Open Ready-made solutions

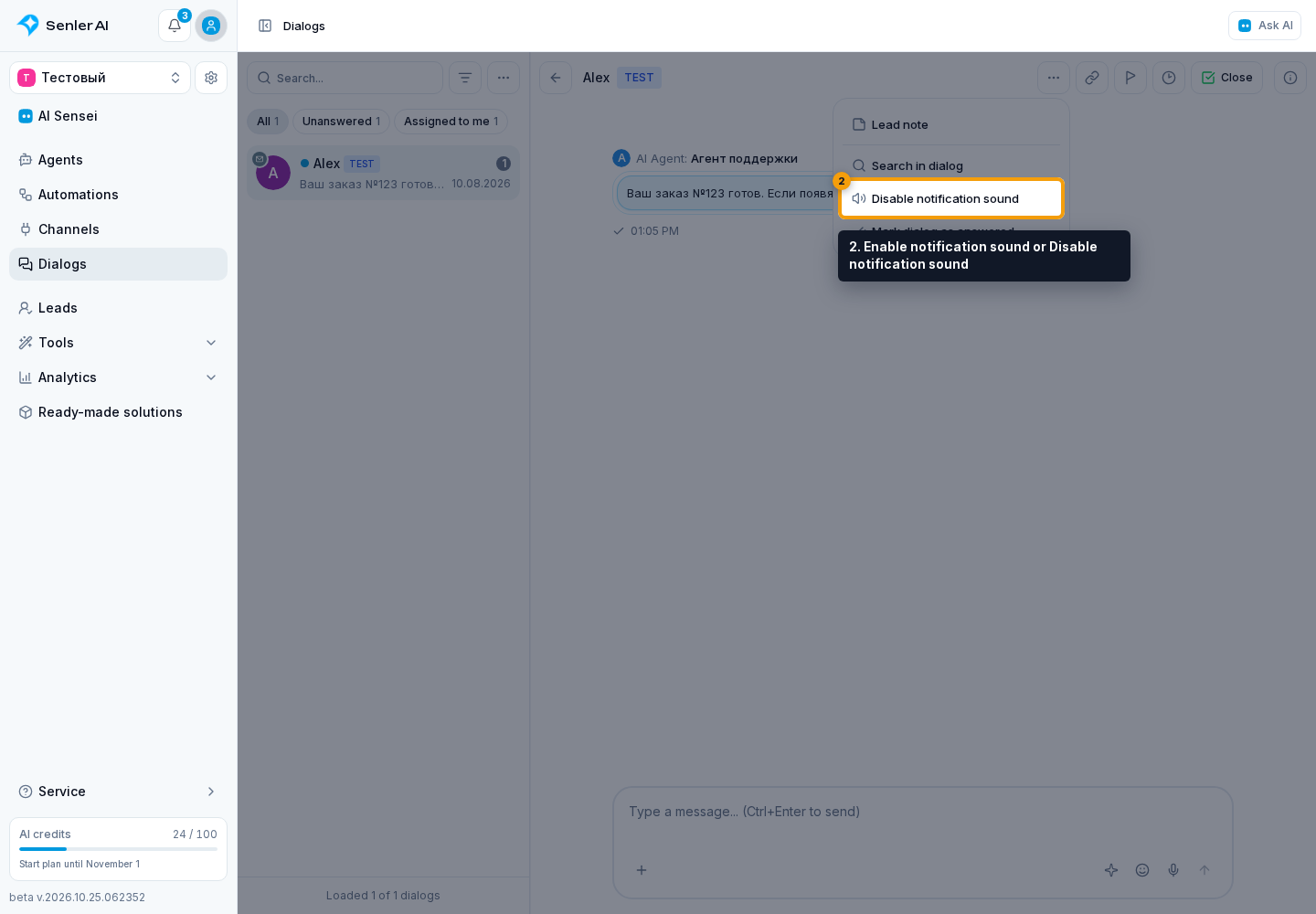pyautogui.click(x=118, y=412)
